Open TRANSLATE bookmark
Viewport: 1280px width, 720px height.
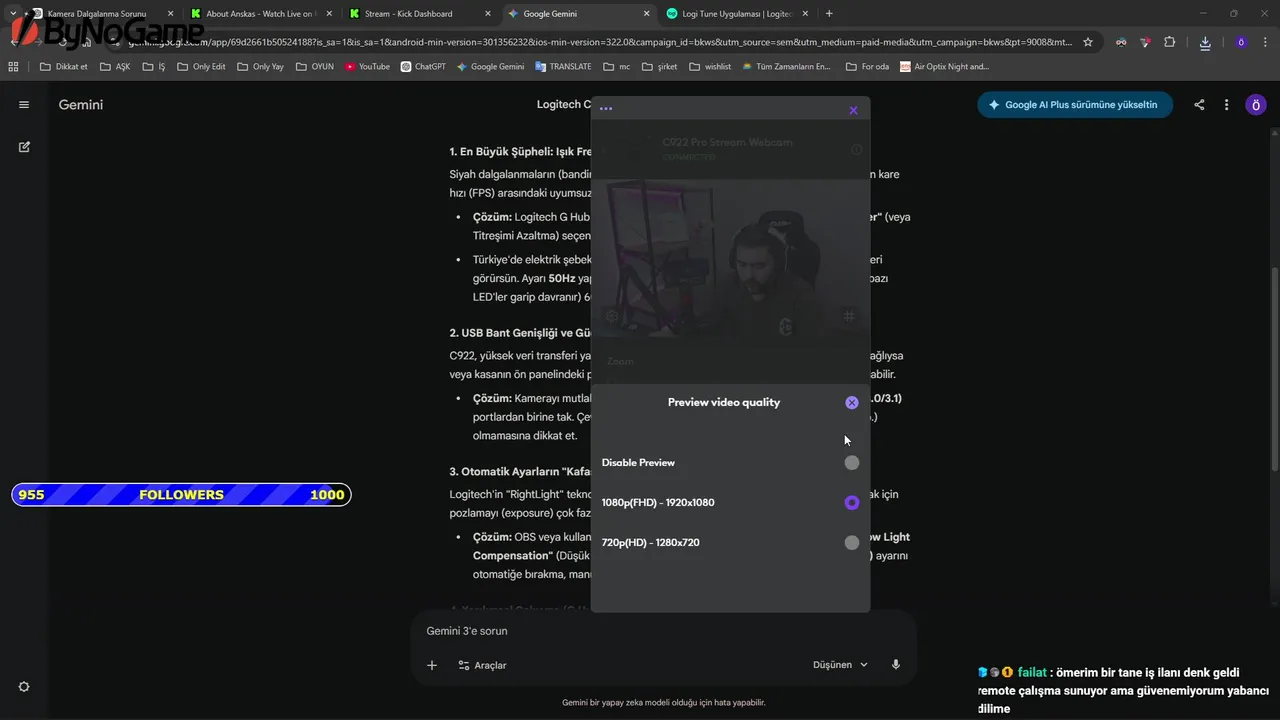click(563, 67)
